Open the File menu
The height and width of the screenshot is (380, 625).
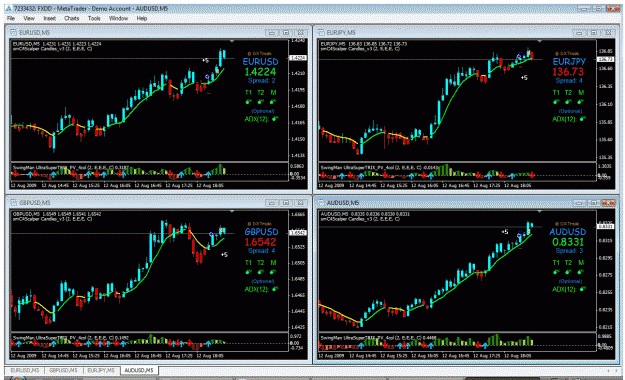pyautogui.click(x=11, y=18)
